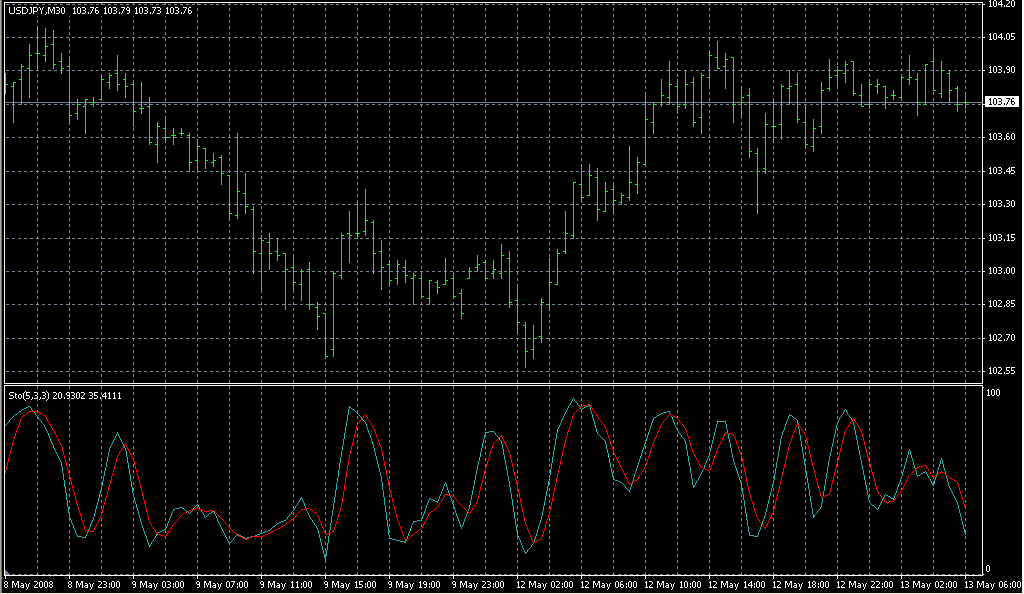This screenshot has height=594, width=1024.
Task: Click the 103.00 price axis label
Action: 1001,271
